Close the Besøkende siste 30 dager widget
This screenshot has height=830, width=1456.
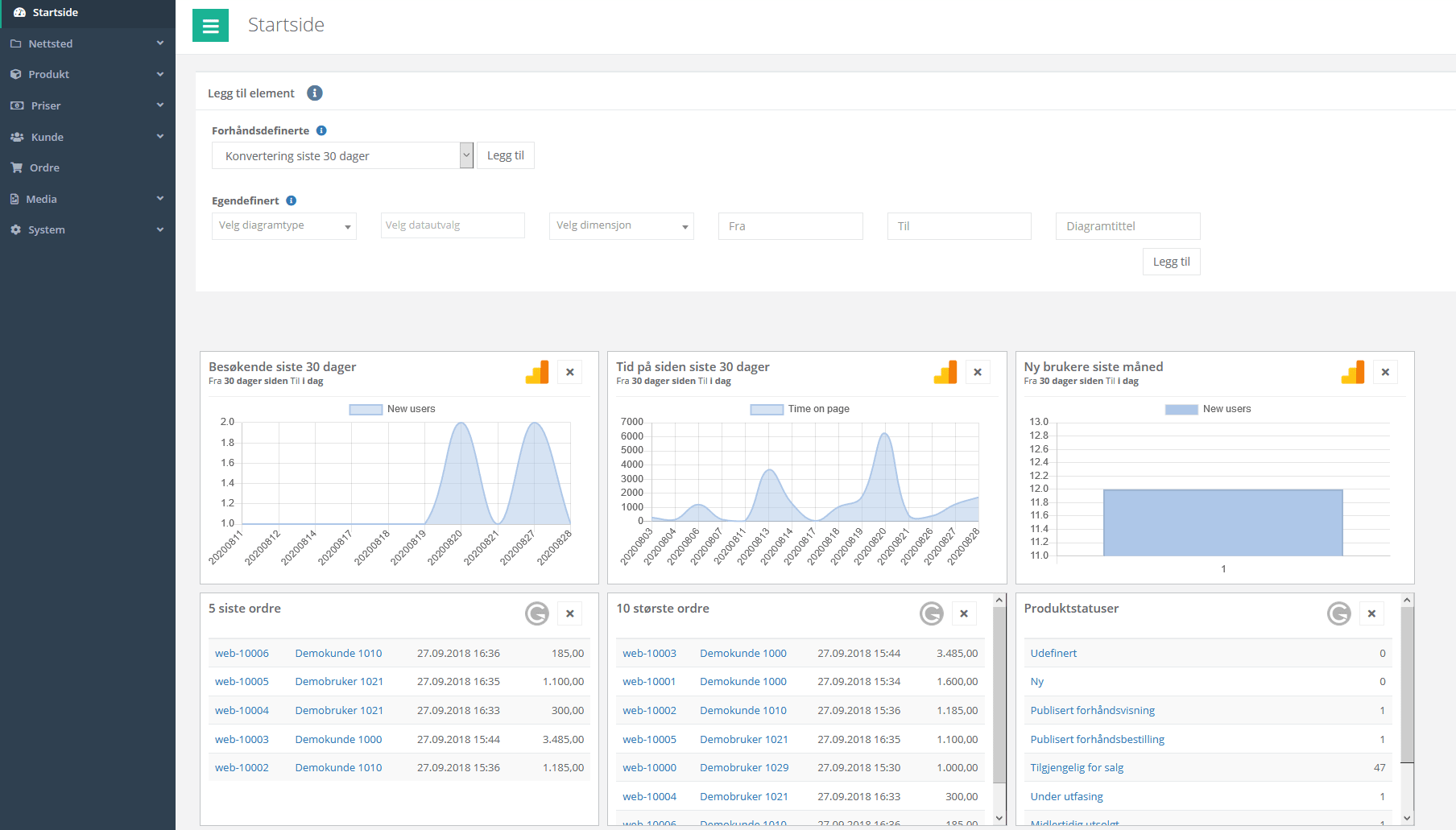pyautogui.click(x=569, y=372)
